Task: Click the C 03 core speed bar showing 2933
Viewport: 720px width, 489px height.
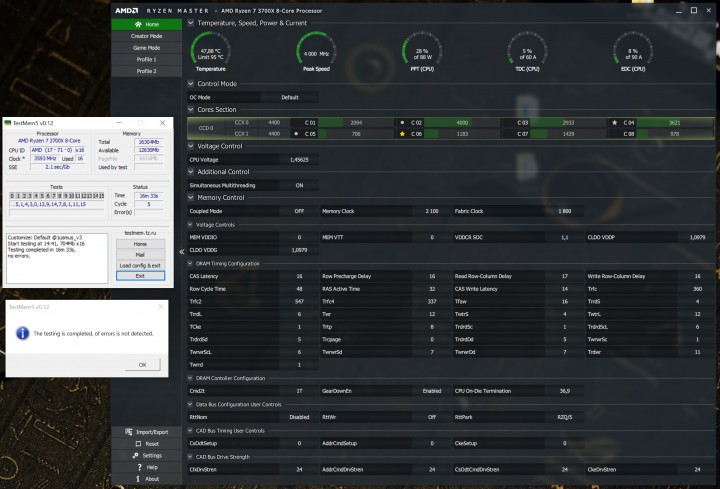Action: [568, 123]
